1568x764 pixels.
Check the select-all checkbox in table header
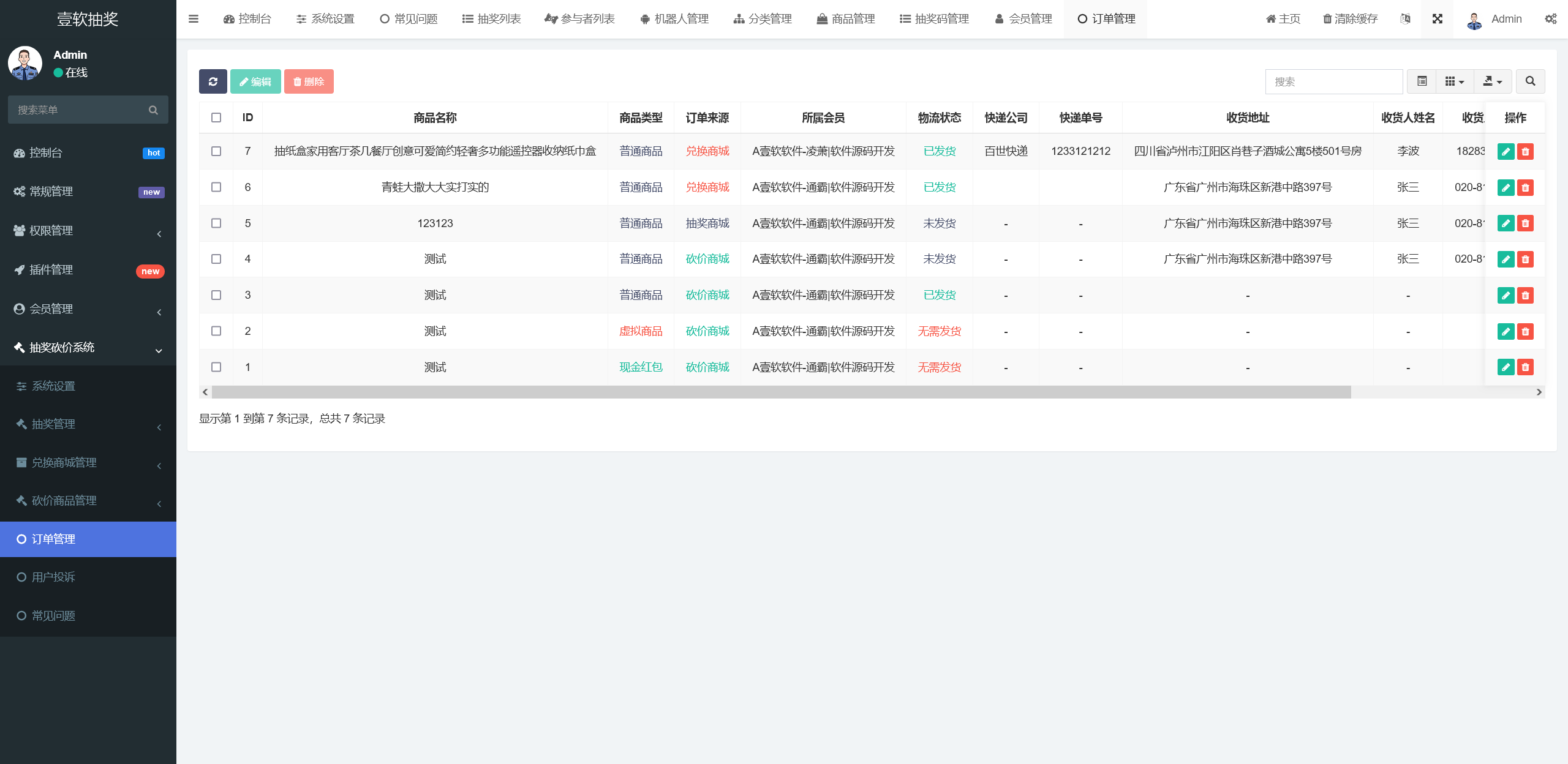pos(216,118)
